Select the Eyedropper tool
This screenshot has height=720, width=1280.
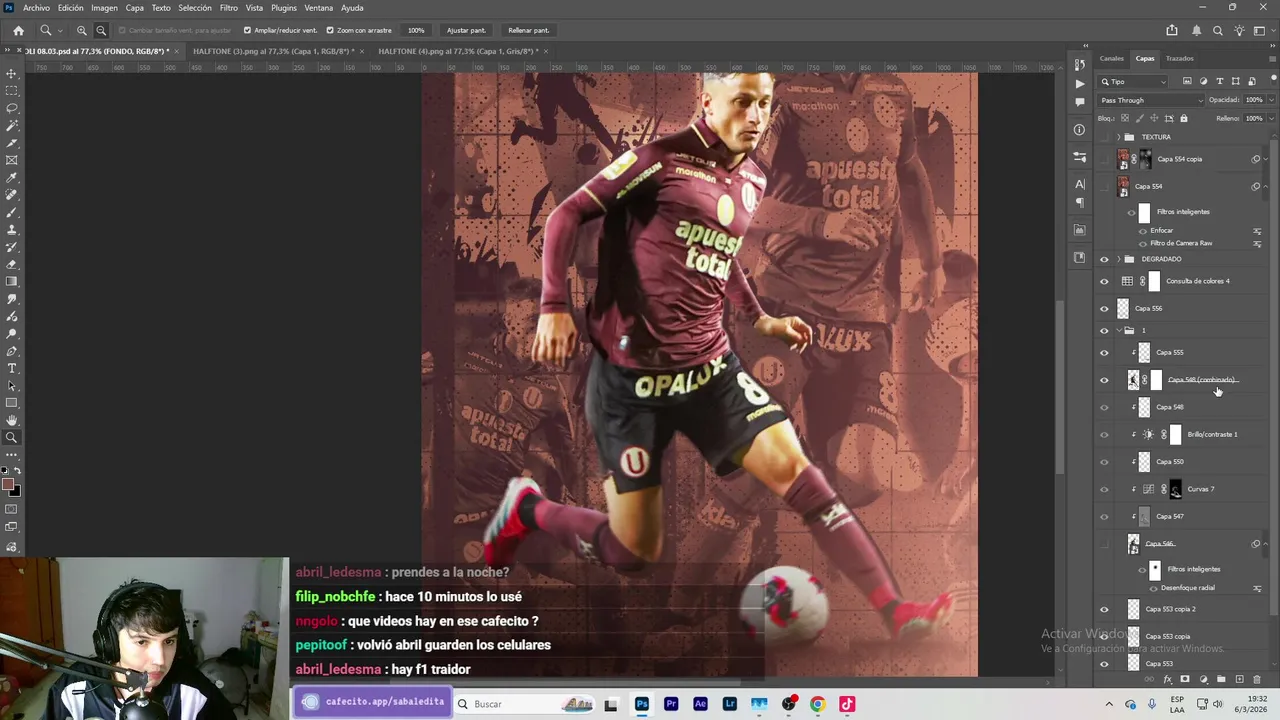click(12, 178)
